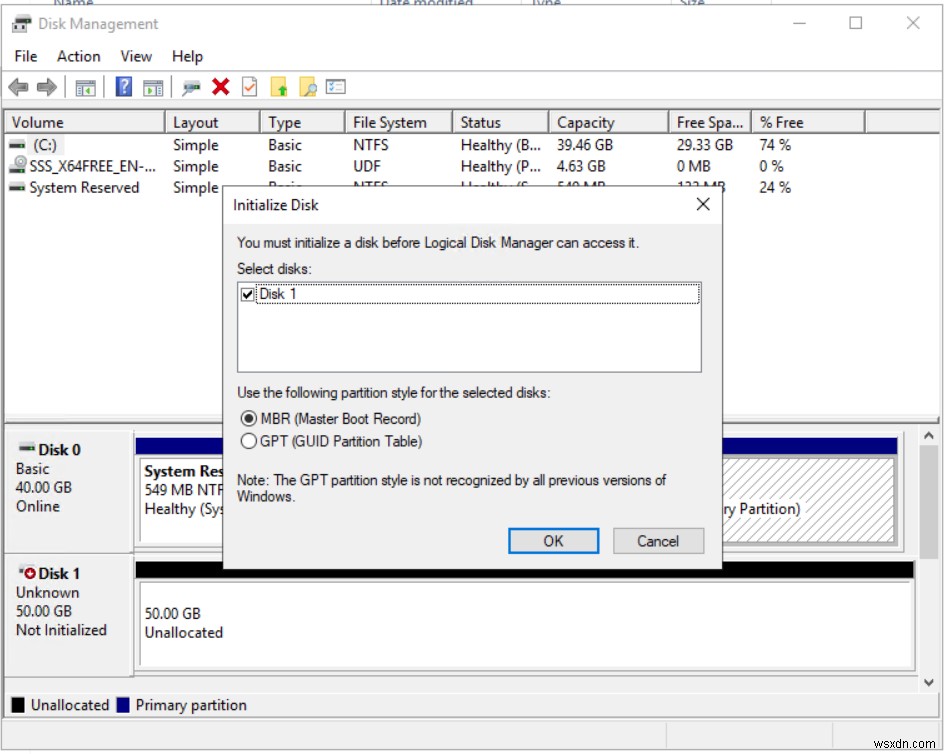947x754 pixels.
Task: Open Help using the blue question mark icon
Action: click(x=122, y=87)
